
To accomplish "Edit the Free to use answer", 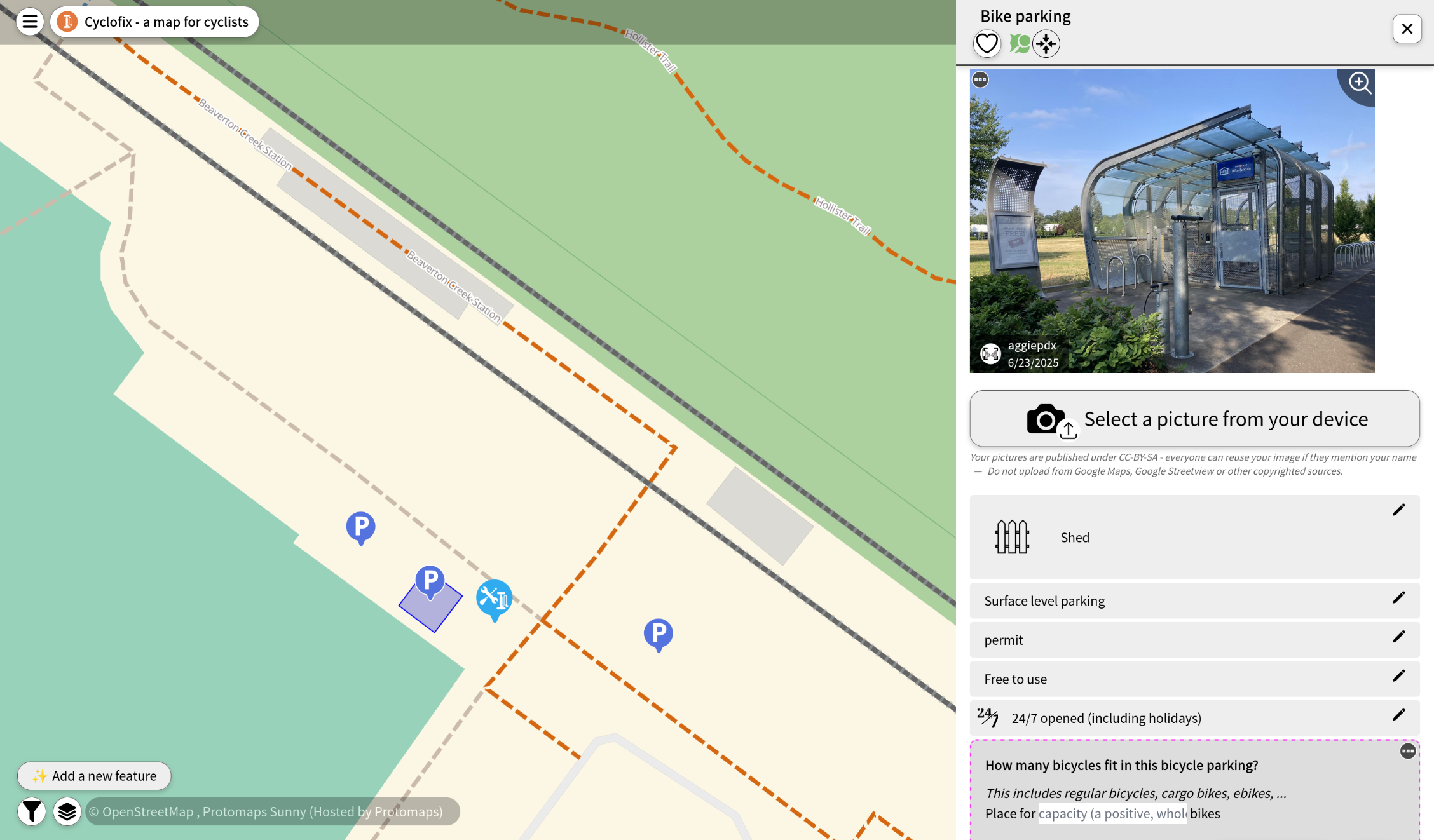I will point(1398,676).
